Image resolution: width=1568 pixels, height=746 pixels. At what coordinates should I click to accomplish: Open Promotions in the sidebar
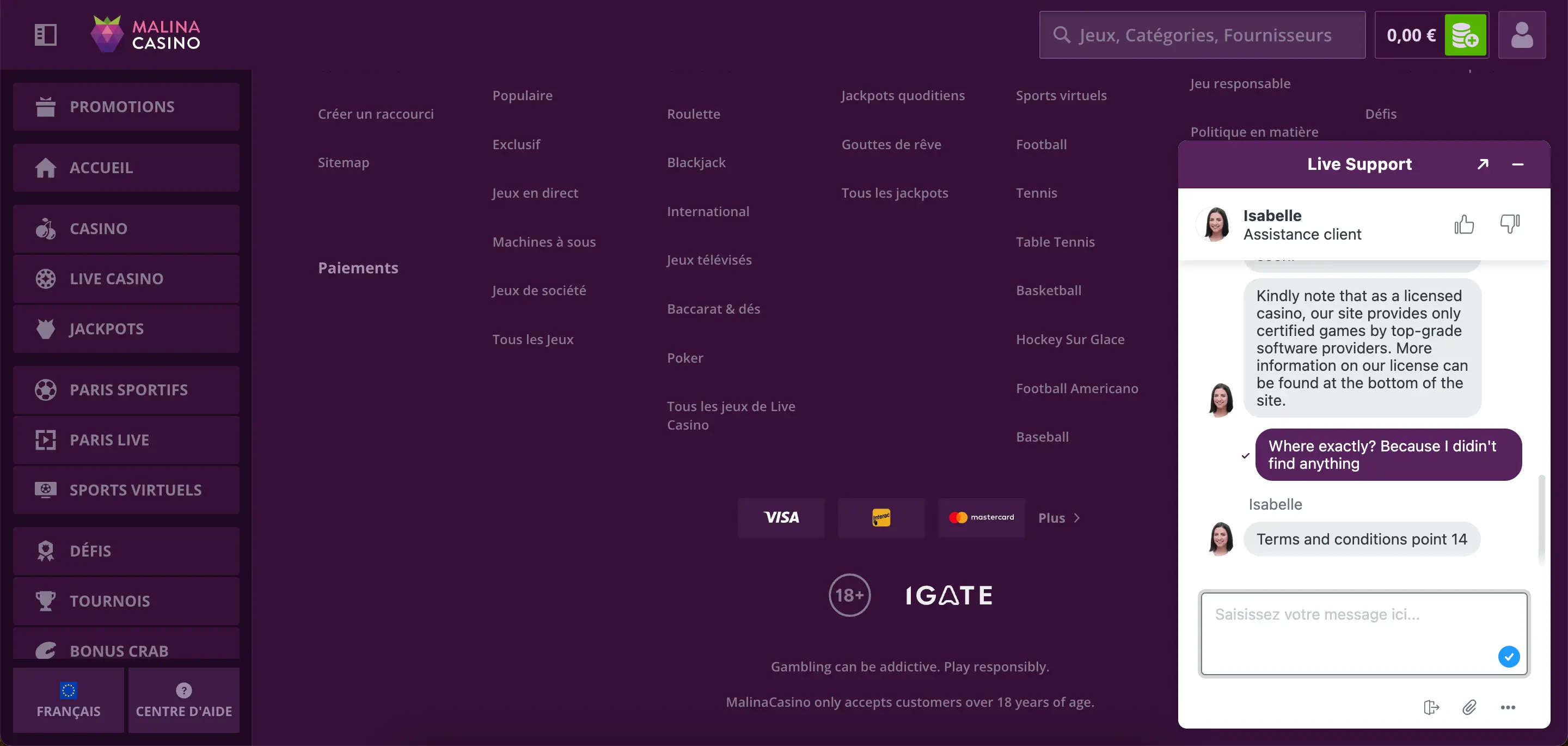click(126, 107)
